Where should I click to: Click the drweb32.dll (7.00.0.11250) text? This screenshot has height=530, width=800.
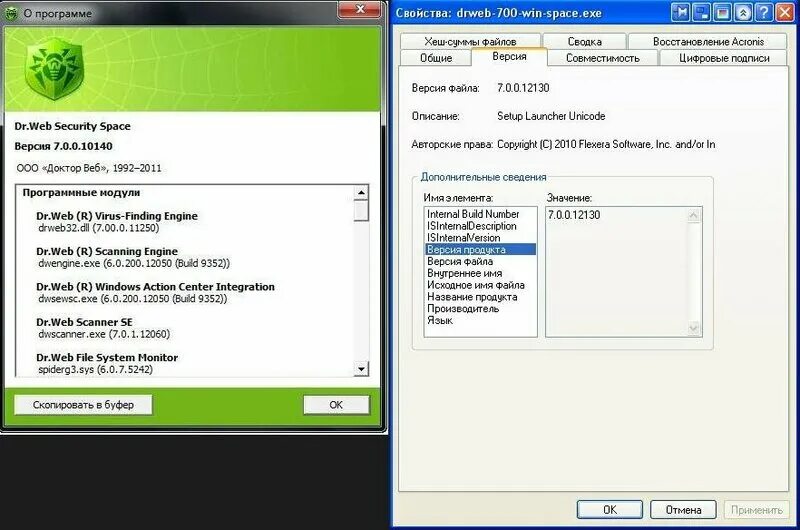pyautogui.click(x=98, y=228)
